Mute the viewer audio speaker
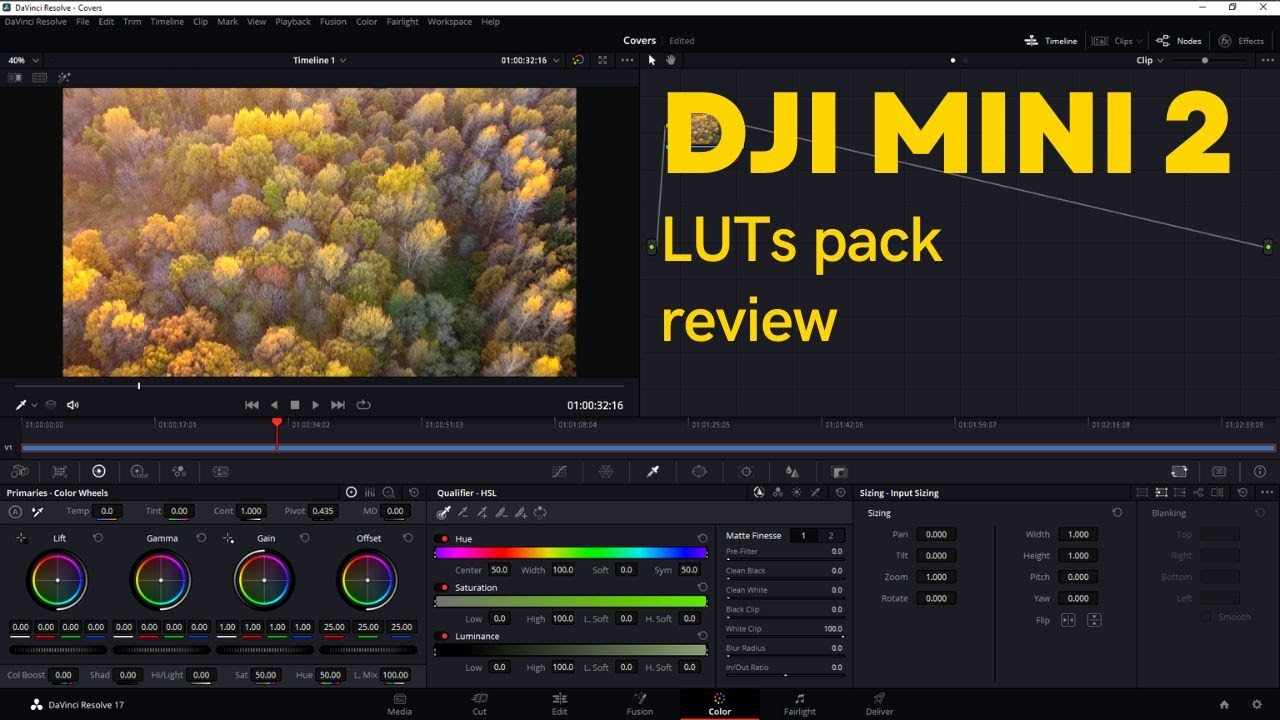 pos(73,405)
